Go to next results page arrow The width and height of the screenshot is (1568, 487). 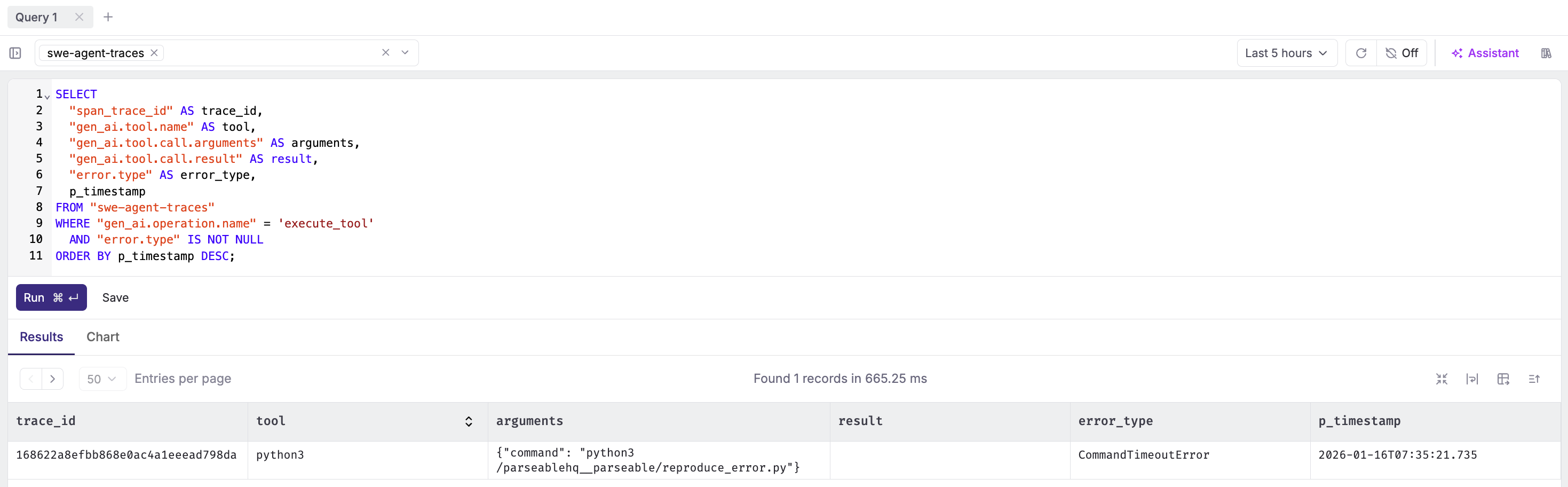pos(53,379)
